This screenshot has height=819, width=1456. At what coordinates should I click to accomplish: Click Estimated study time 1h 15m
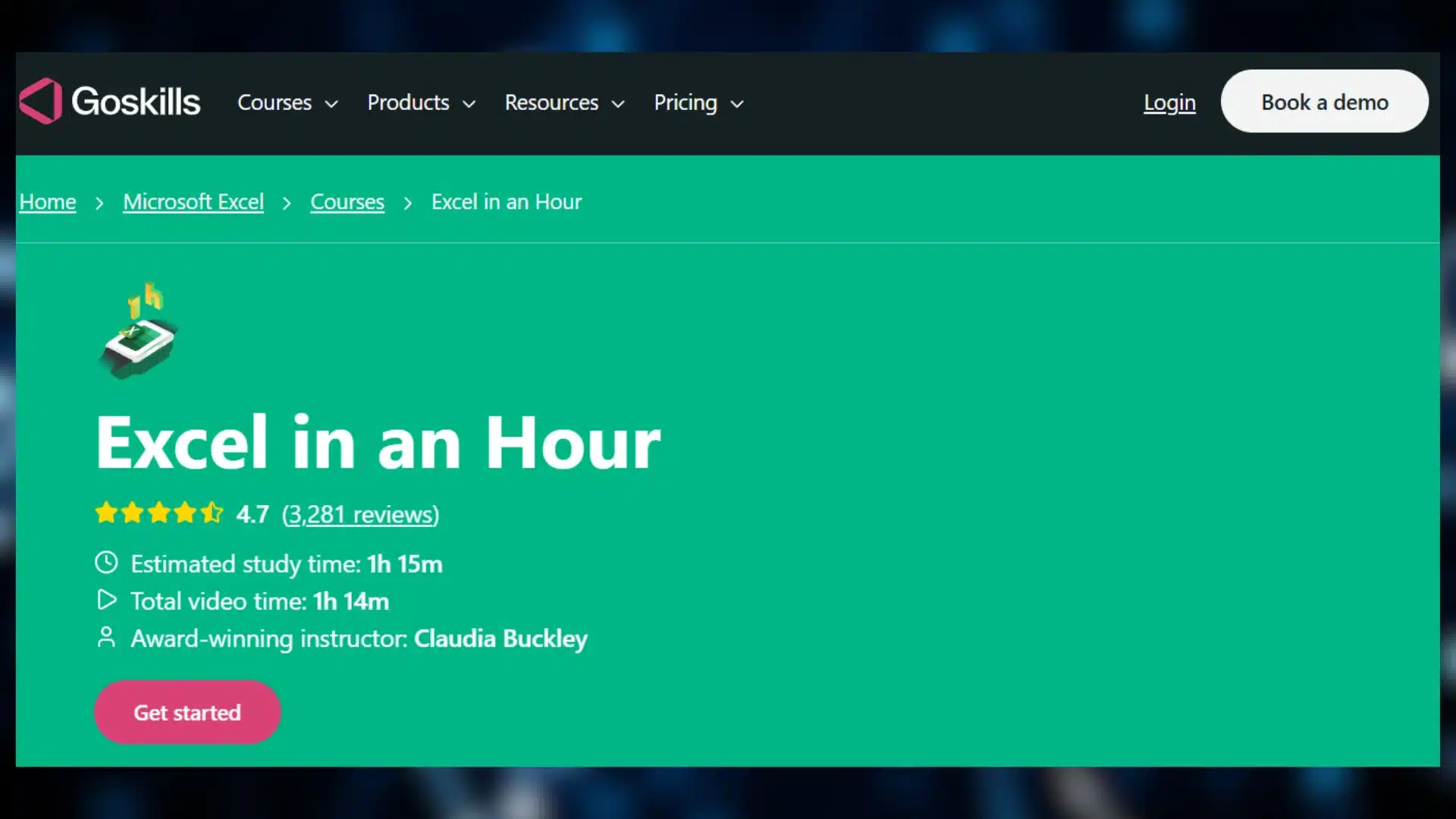287,563
